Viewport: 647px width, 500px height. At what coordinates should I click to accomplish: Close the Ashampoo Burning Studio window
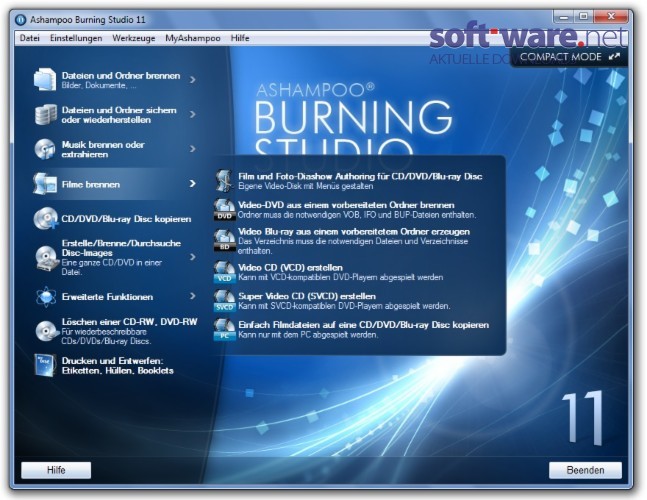pos(611,17)
